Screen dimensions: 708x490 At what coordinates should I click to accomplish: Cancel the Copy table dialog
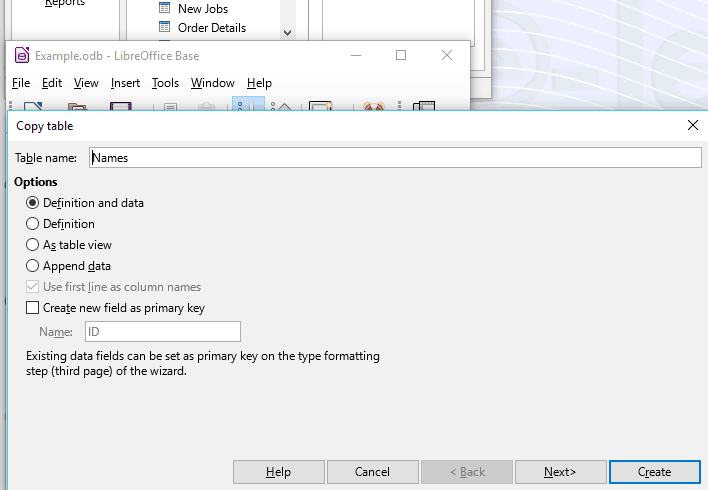point(373,472)
